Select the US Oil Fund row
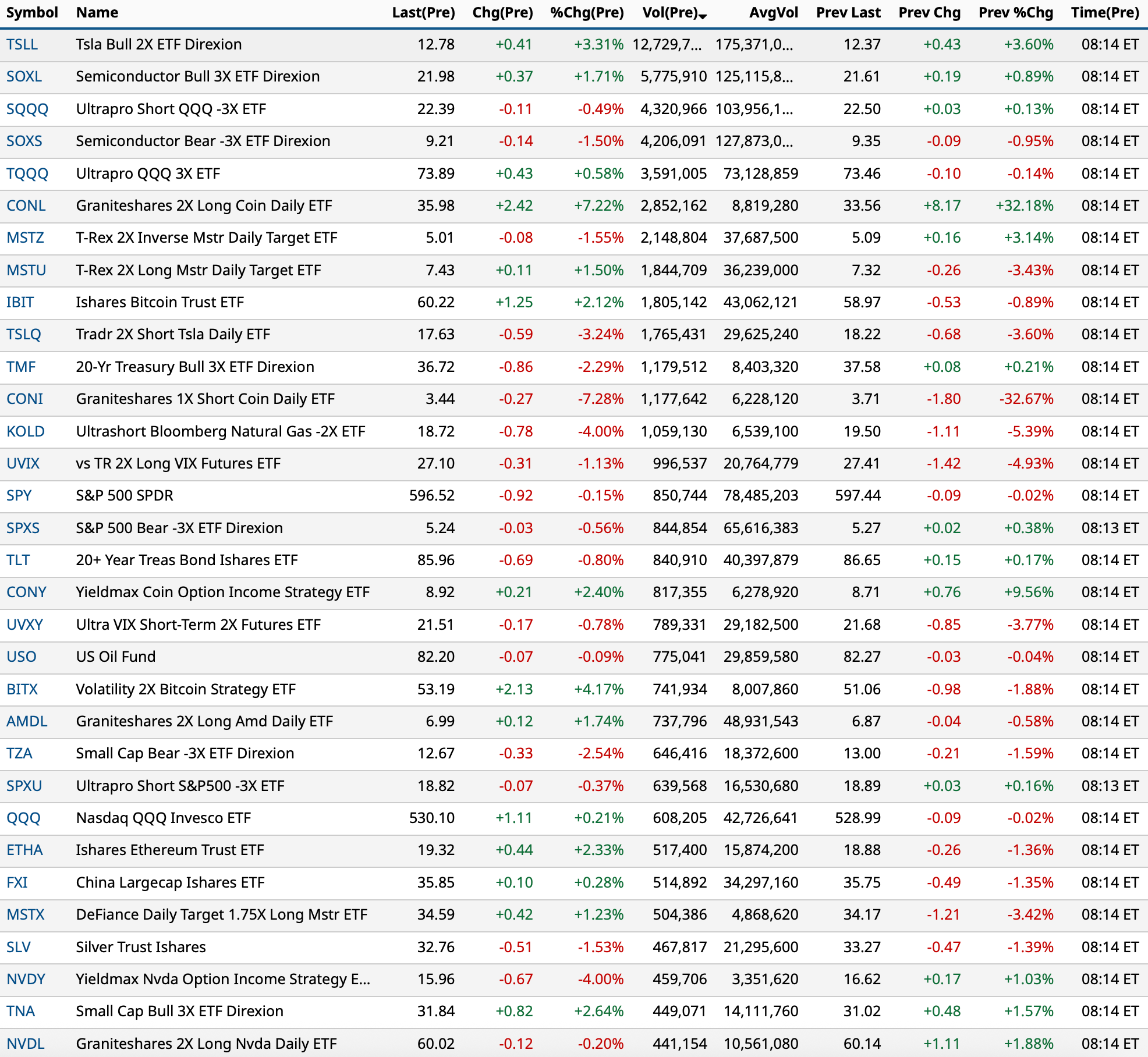The image size is (1148, 1057). 115,657
